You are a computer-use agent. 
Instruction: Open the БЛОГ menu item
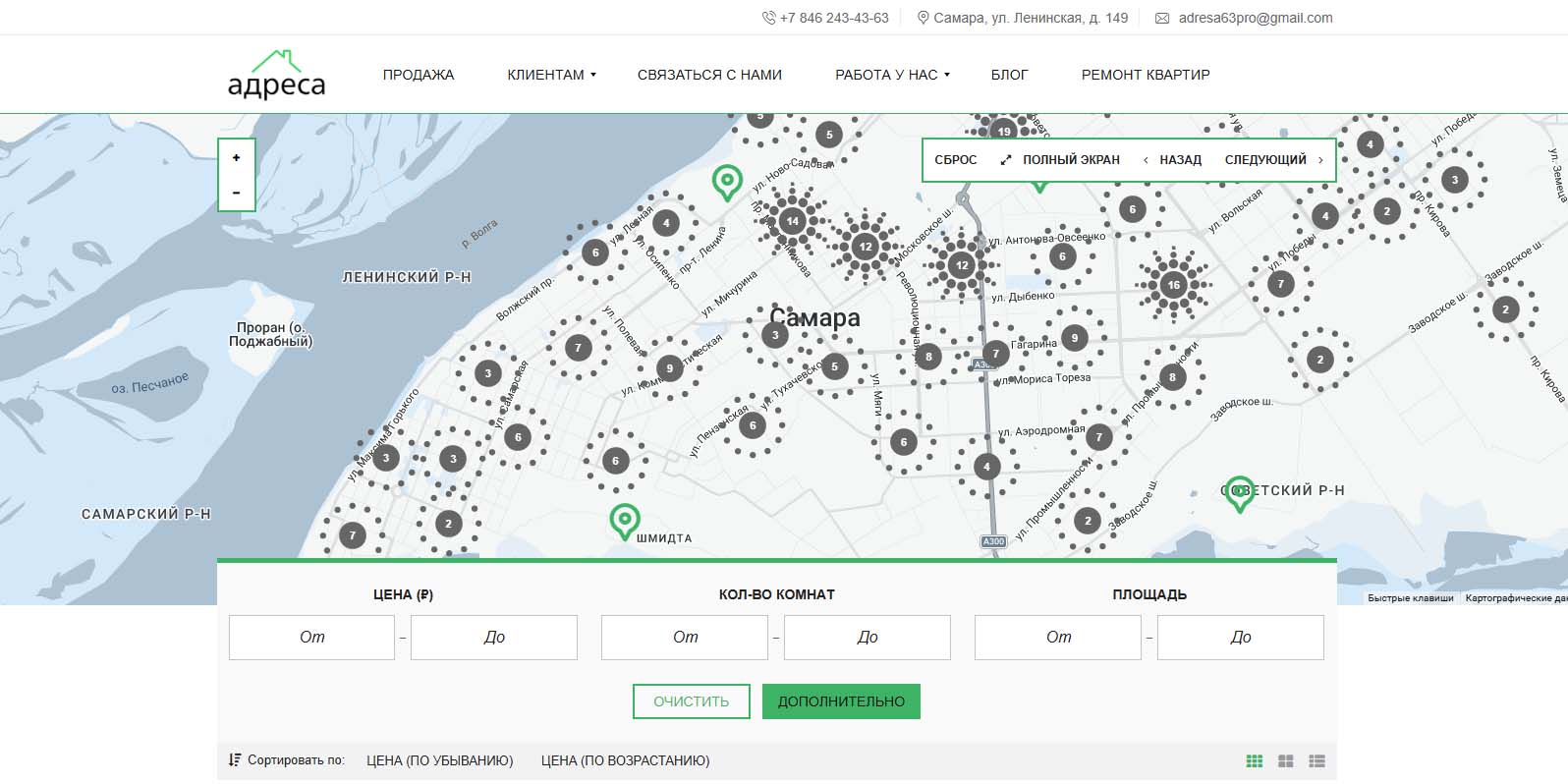[x=1009, y=75]
